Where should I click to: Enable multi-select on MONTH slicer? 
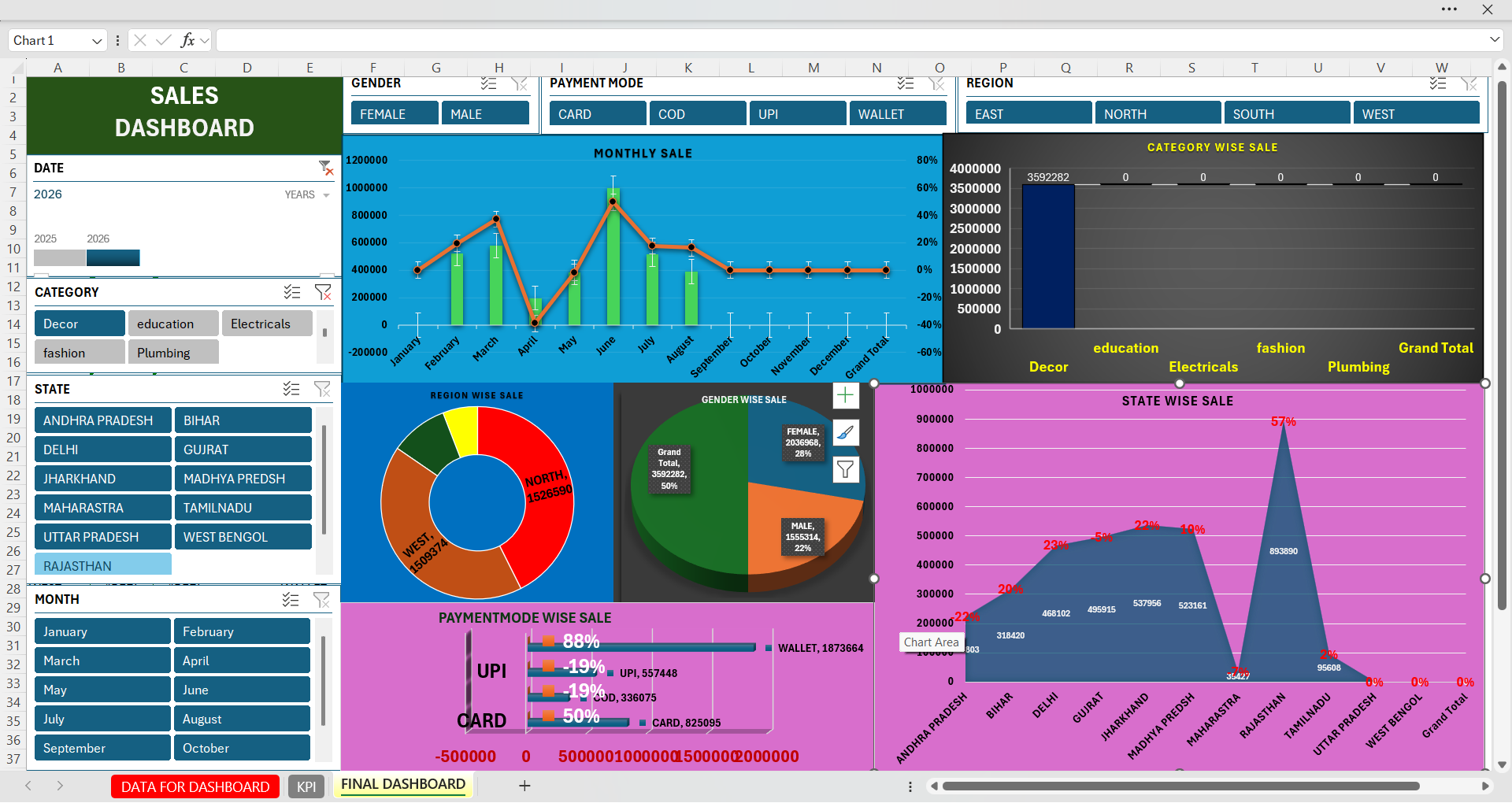[291, 600]
